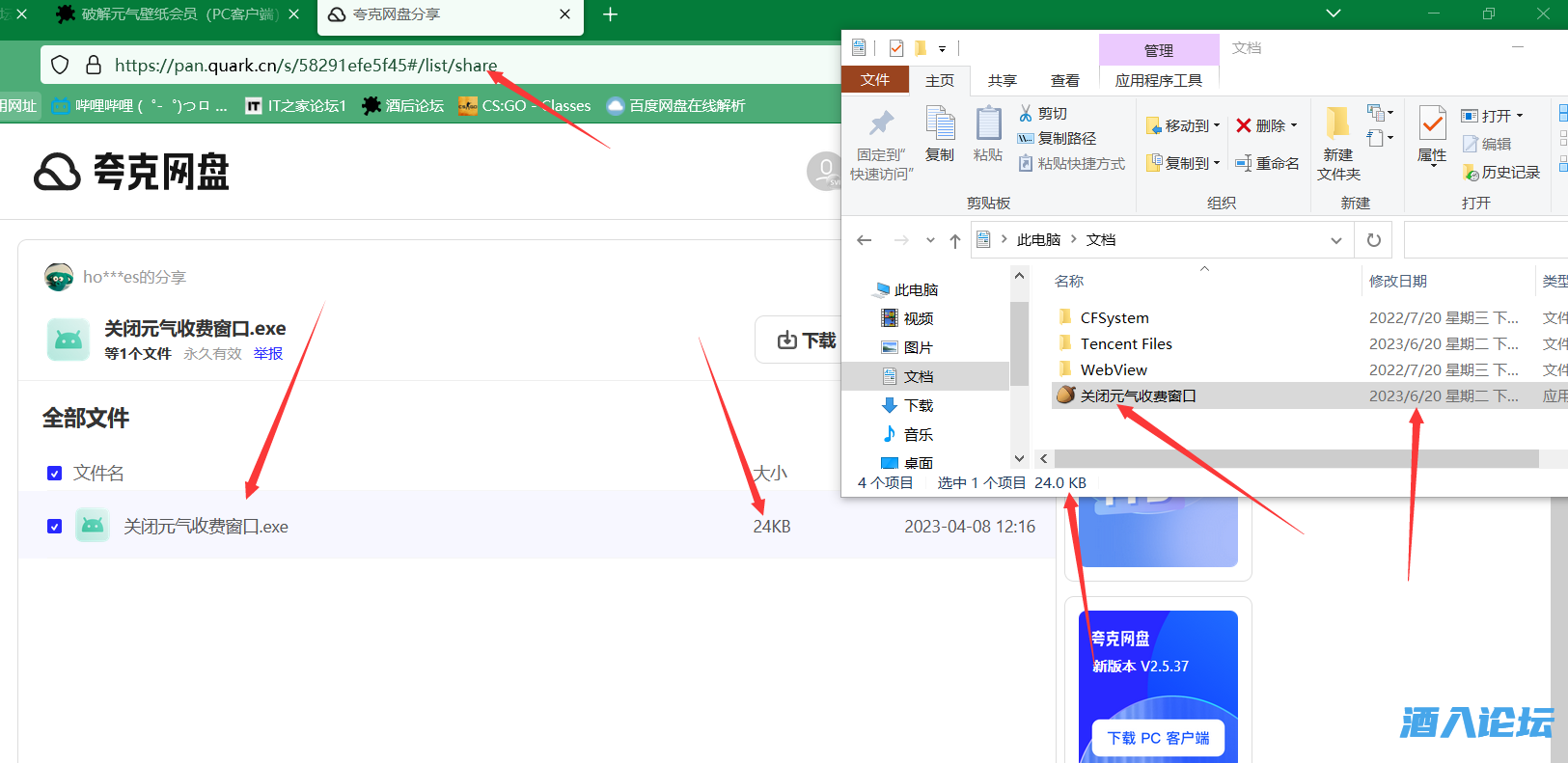
Task: Select 下载 in navigation pane
Action: tap(907, 405)
